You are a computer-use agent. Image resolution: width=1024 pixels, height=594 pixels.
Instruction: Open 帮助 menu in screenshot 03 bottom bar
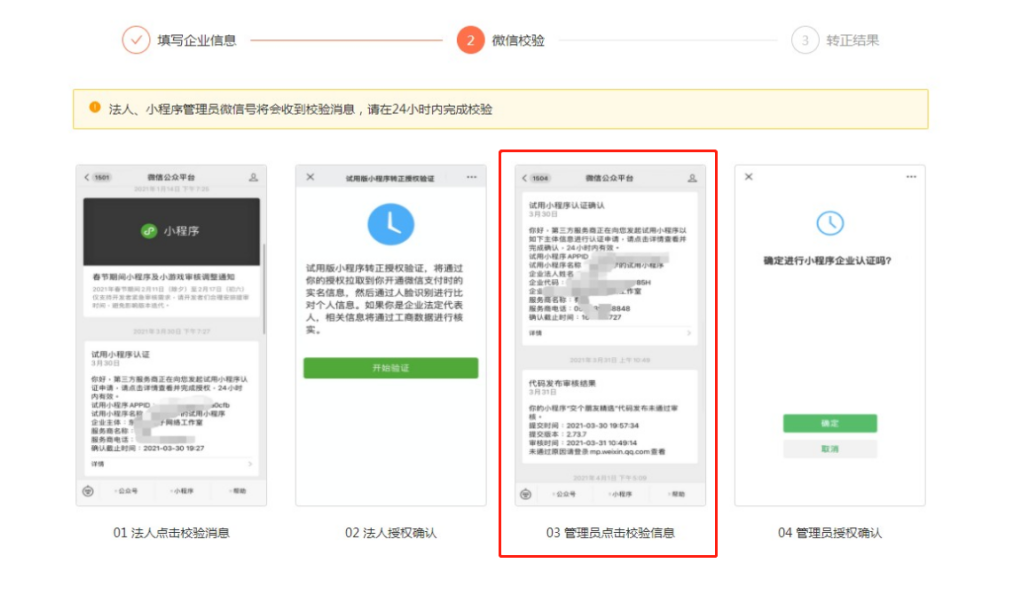(677, 494)
